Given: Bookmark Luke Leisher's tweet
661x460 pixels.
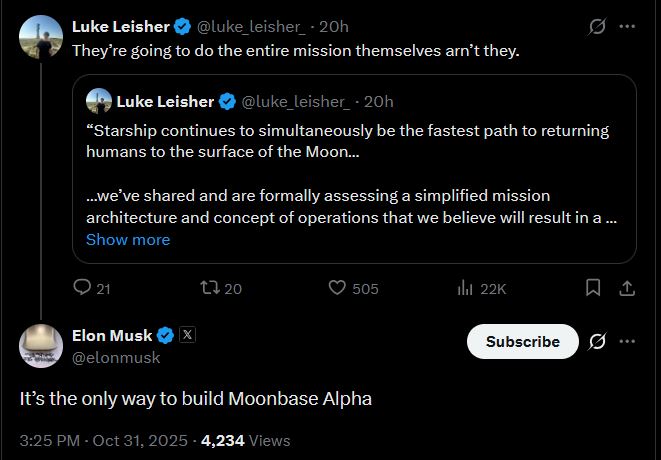Looking at the screenshot, I should pos(593,288).
